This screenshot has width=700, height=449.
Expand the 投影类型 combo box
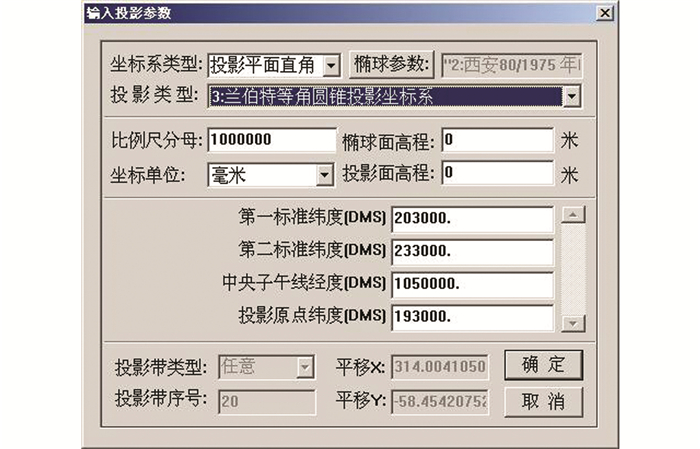pyautogui.click(x=572, y=97)
